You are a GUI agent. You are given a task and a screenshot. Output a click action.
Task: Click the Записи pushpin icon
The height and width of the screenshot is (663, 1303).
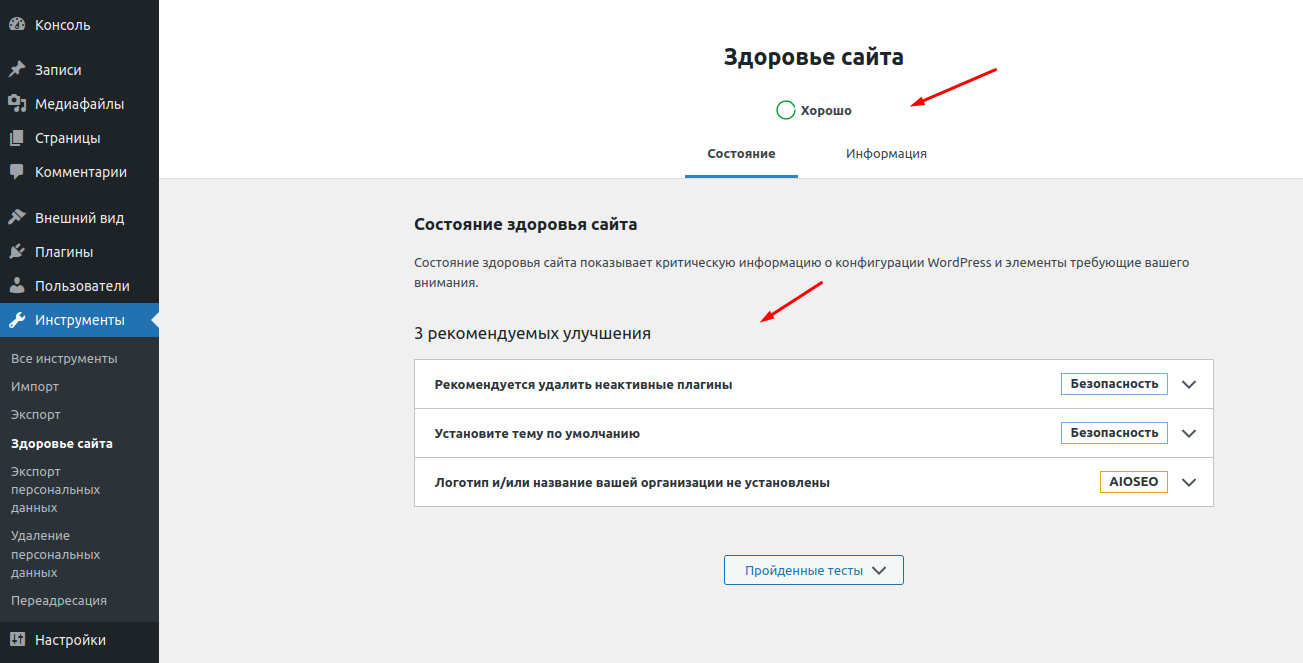[x=17, y=70]
